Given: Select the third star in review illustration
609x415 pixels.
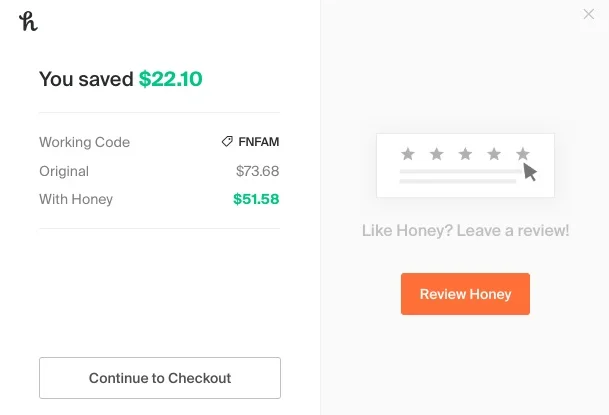Looking at the screenshot, I should [x=465, y=154].
